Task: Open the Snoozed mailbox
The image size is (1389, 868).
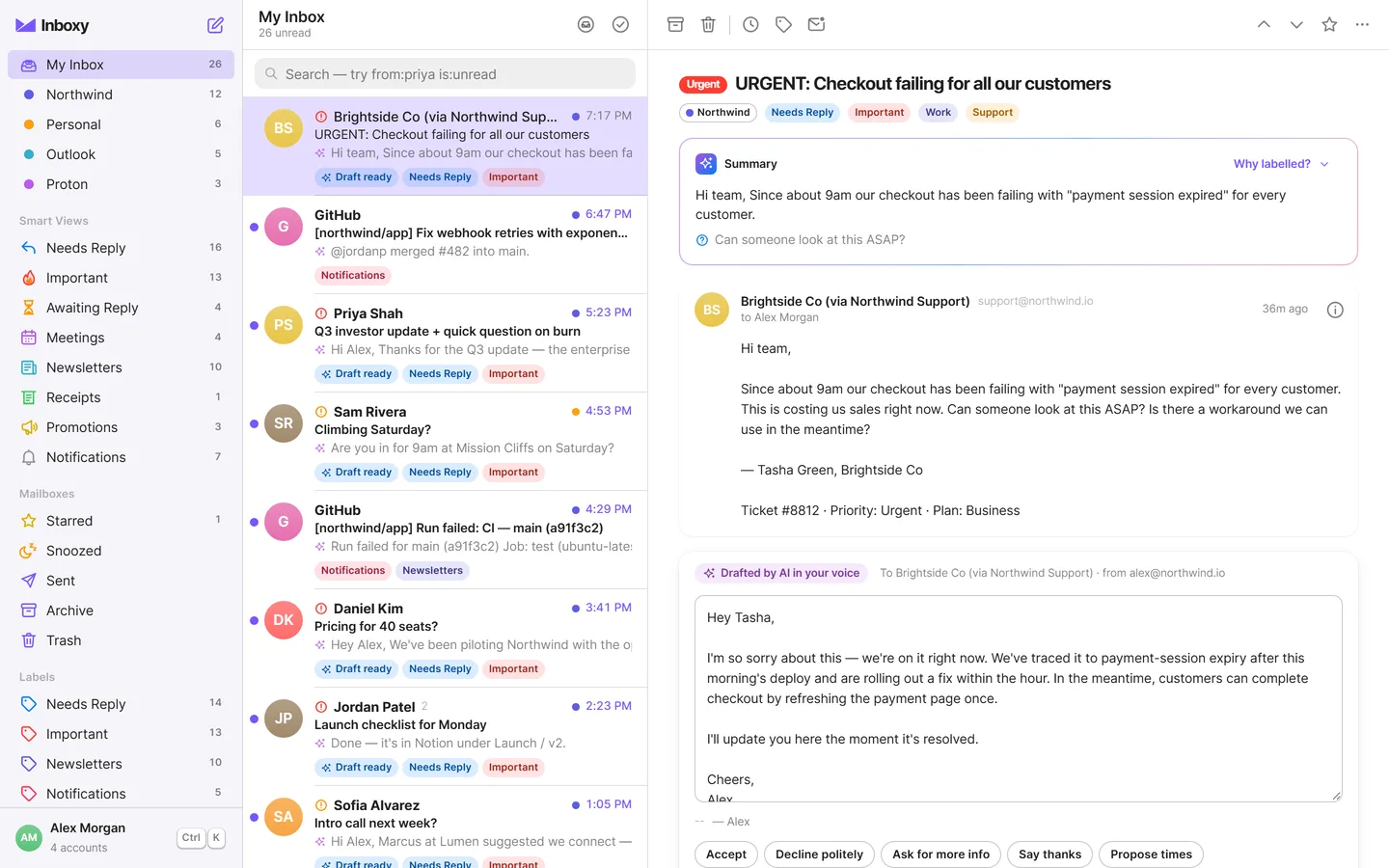Action: click(121, 551)
